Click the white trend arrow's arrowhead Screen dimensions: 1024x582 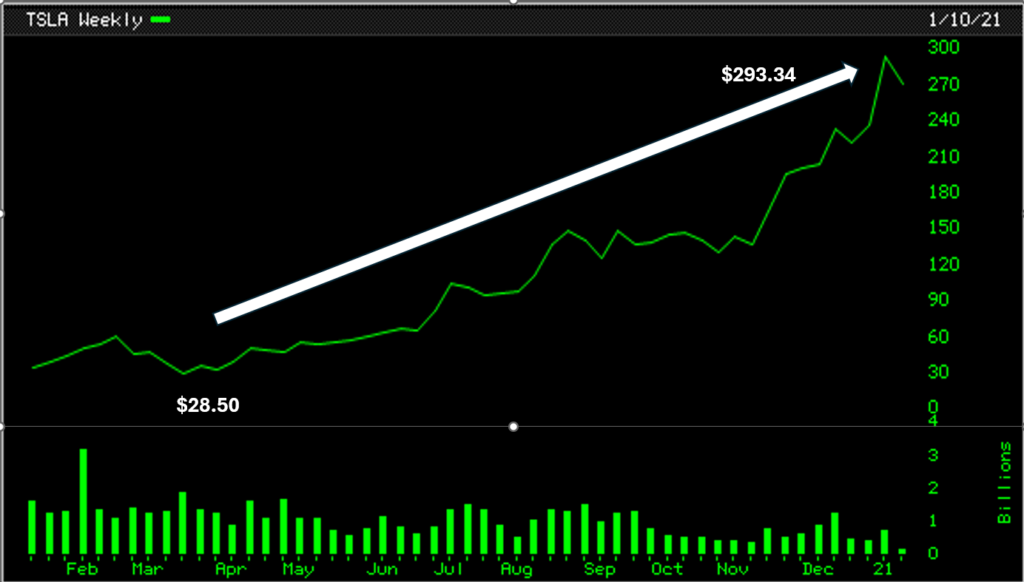(849, 71)
